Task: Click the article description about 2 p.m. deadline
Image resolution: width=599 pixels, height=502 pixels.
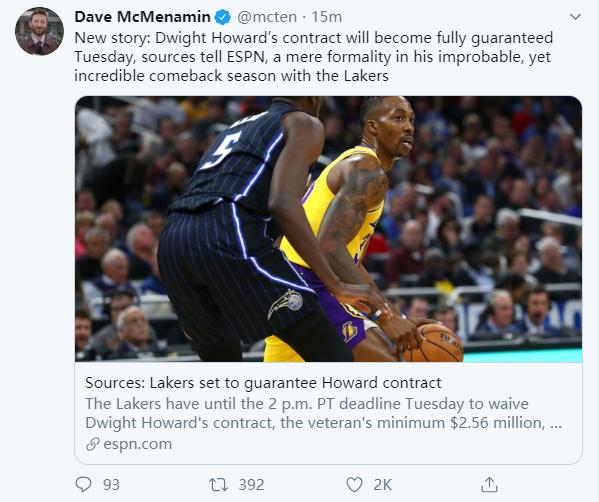Action: 324,413
